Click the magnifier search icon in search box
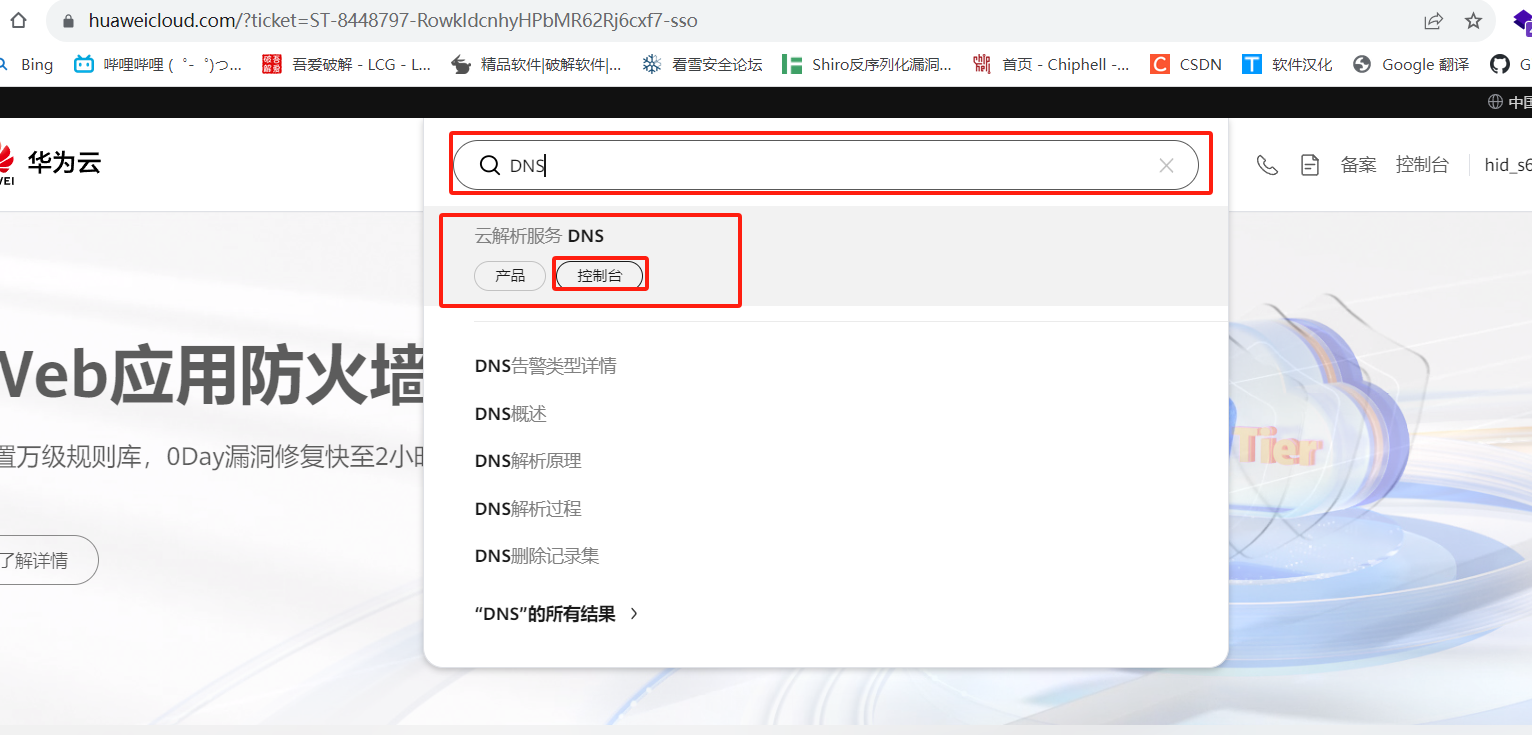1532x735 pixels. 490,166
